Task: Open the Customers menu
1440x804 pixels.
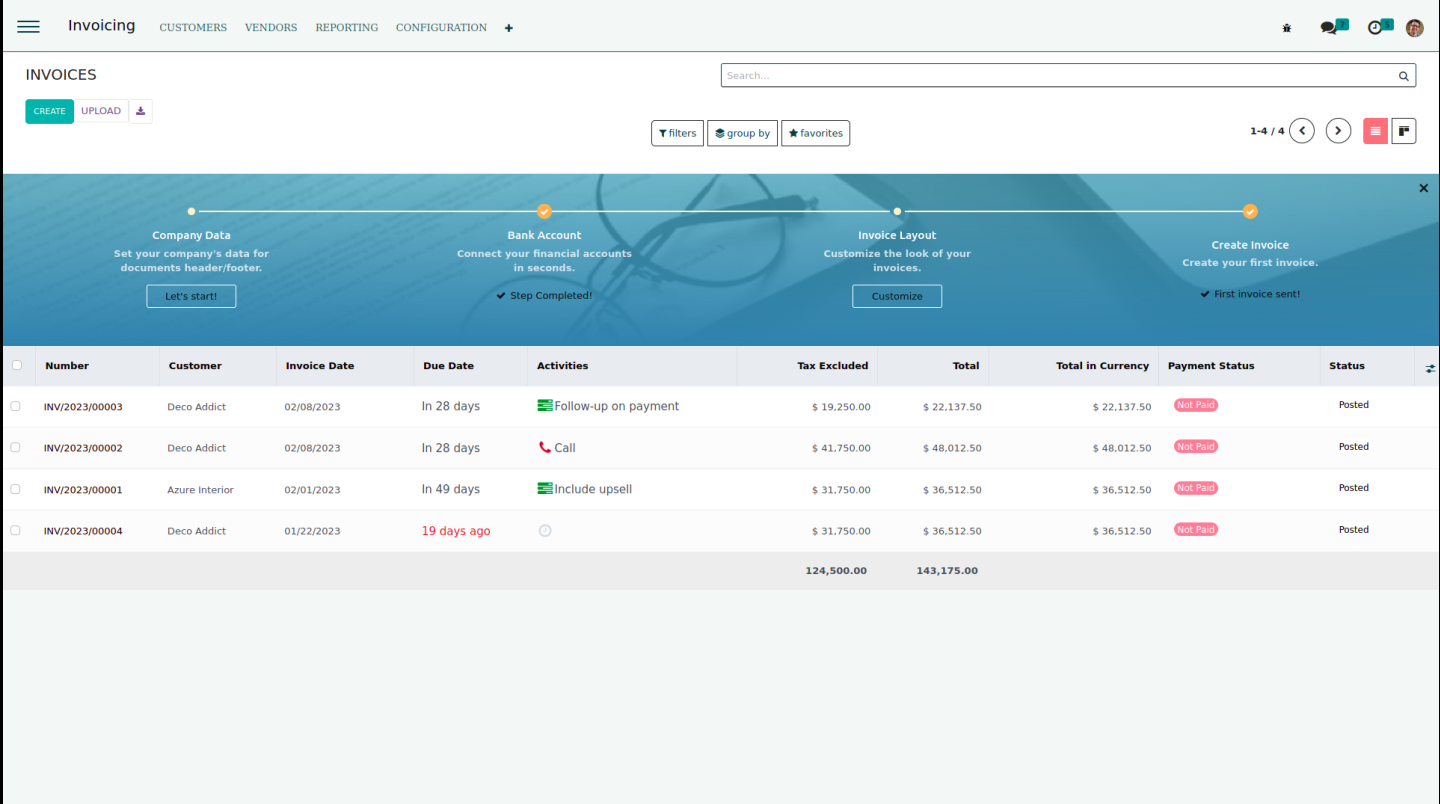Action: click(193, 27)
